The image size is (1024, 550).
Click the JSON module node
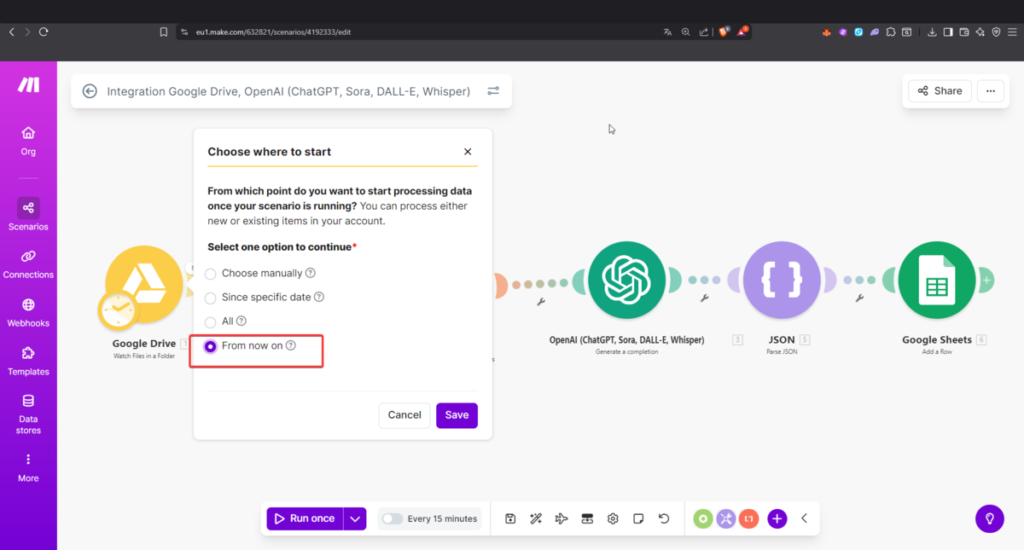[782, 280]
